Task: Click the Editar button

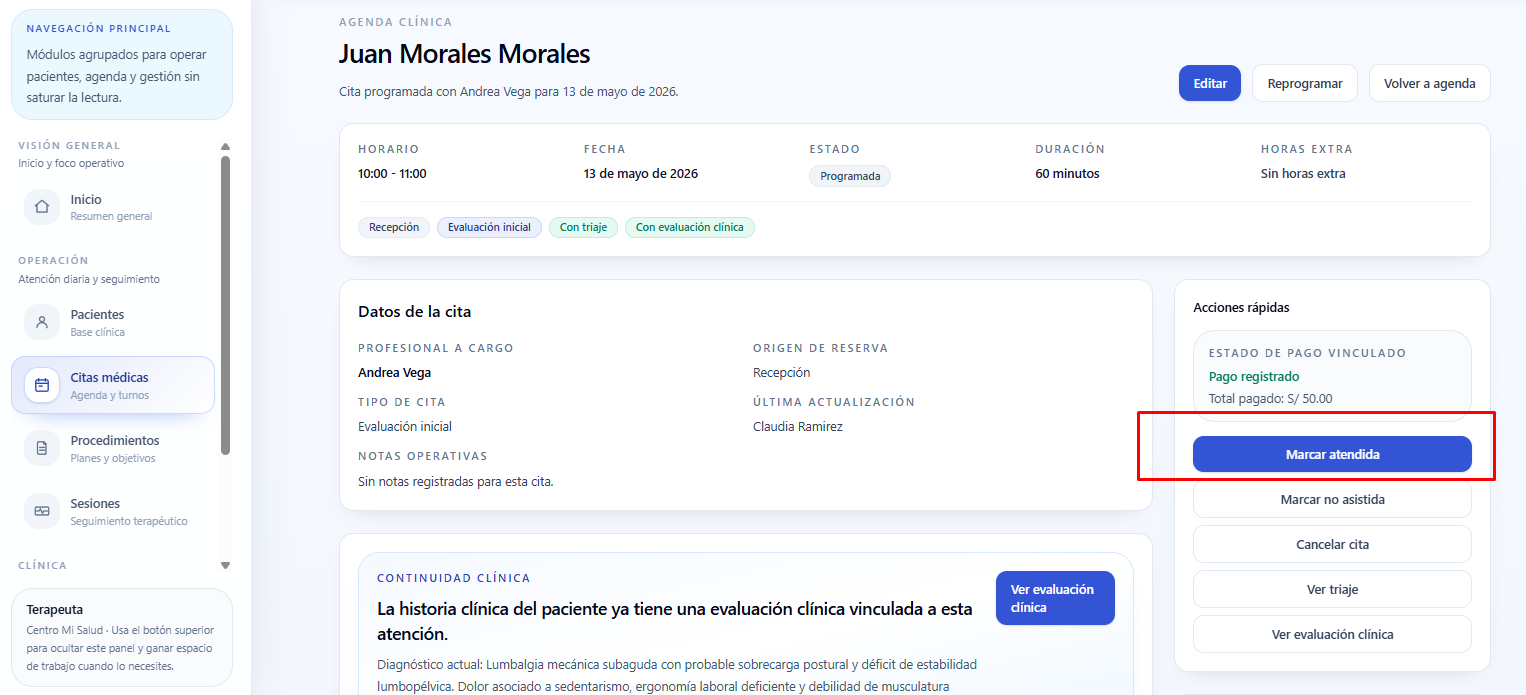Action: pyautogui.click(x=1210, y=84)
